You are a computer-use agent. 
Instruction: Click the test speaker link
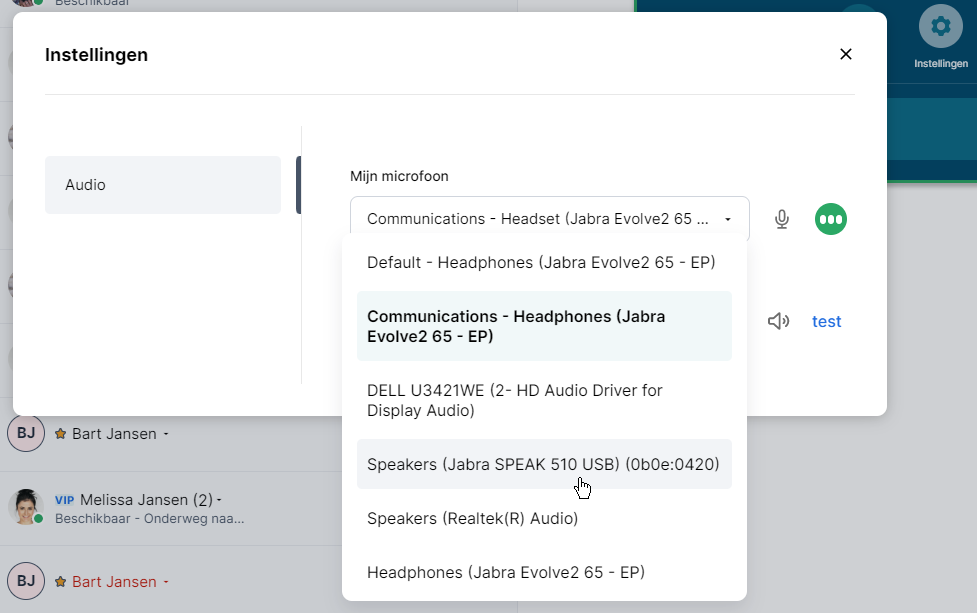click(826, 321)
